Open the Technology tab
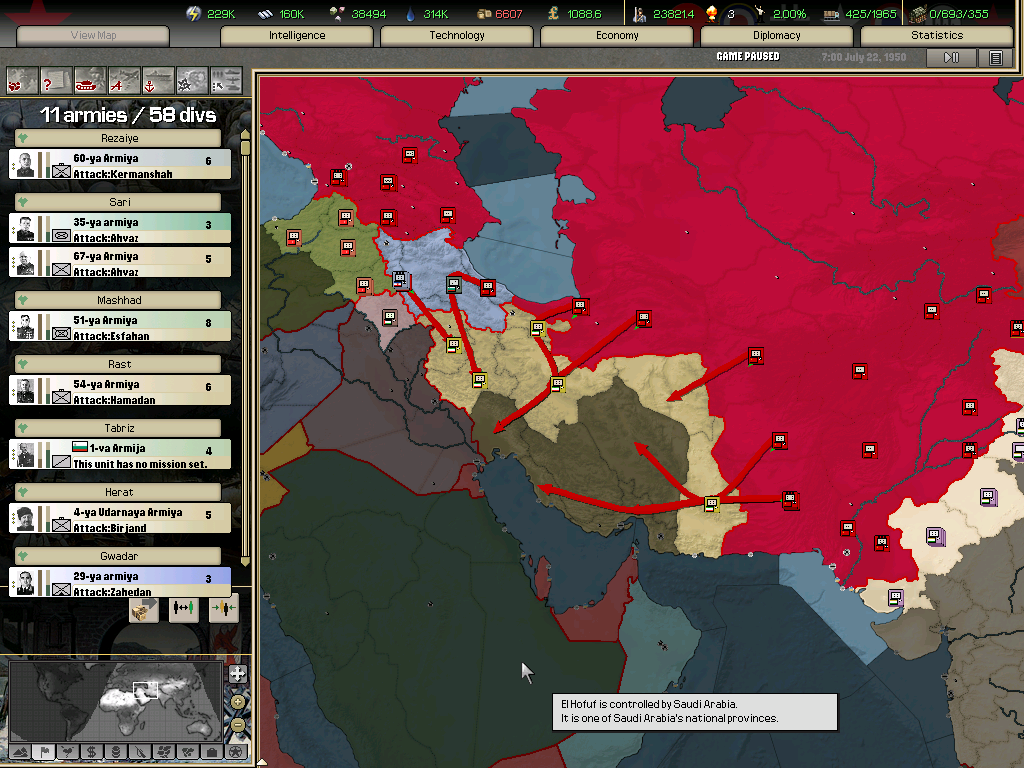This screenshot has width=1024, height=768. [x=456, y=36]
